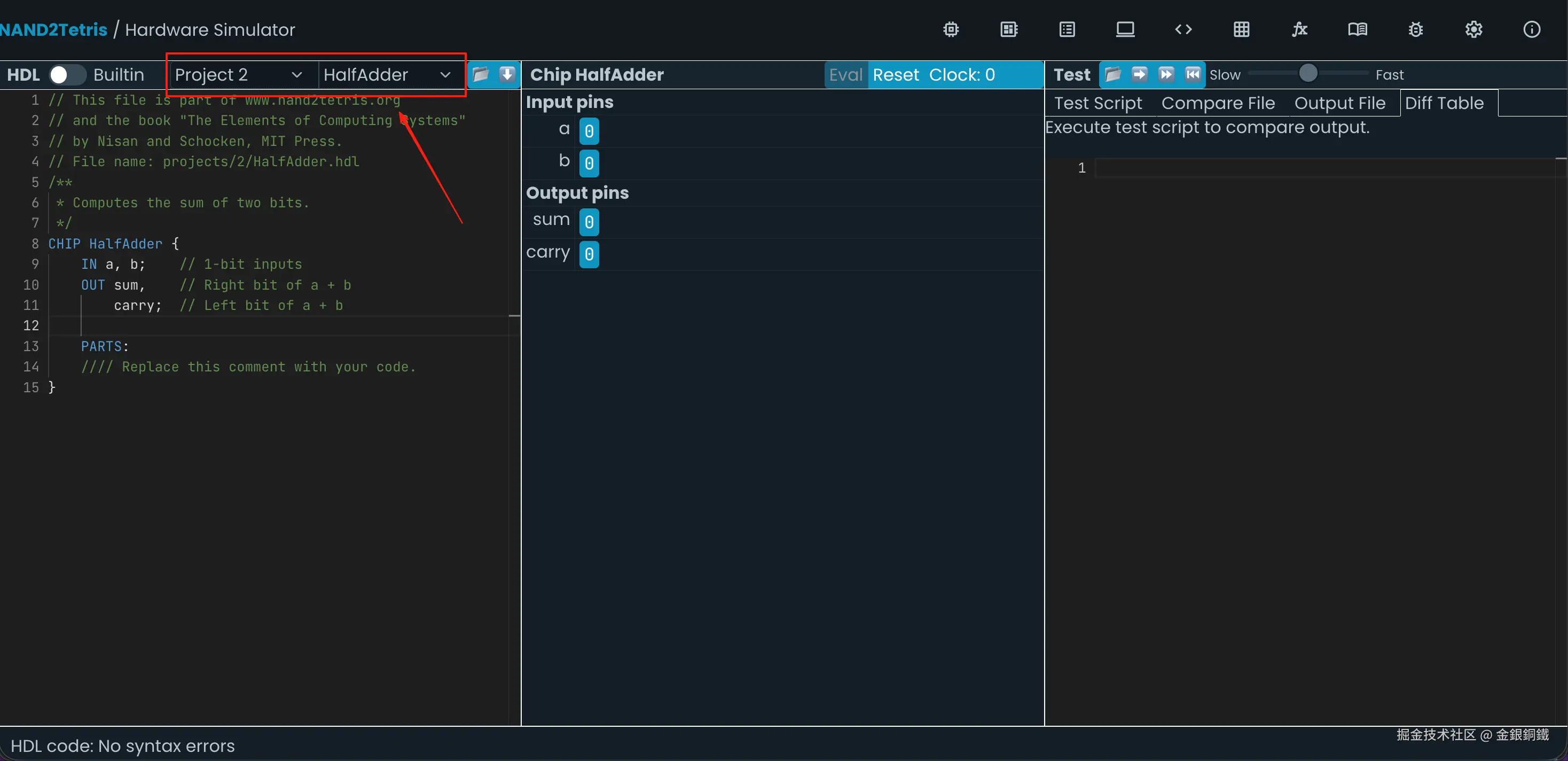Open the bug report icon
The height and width of the screenshot is (761, 1568).
[x=1416, y=29]
